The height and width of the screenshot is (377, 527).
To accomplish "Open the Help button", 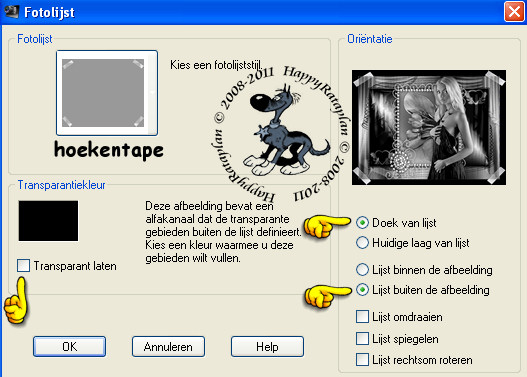I will tap(267, 346).
